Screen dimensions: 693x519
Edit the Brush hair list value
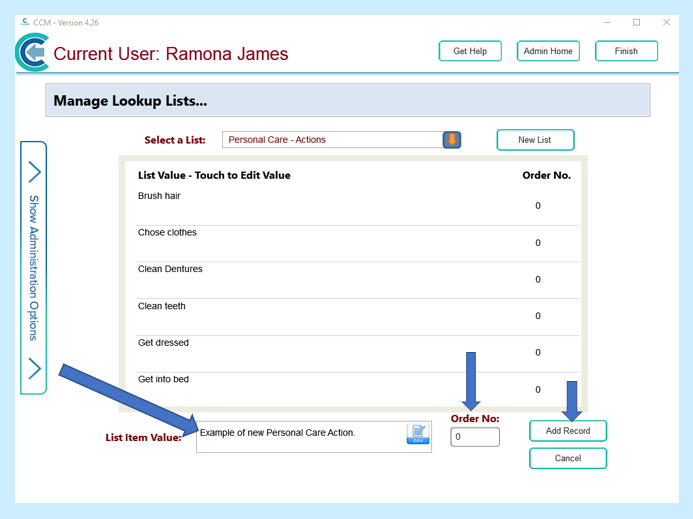tap(159, 196)
